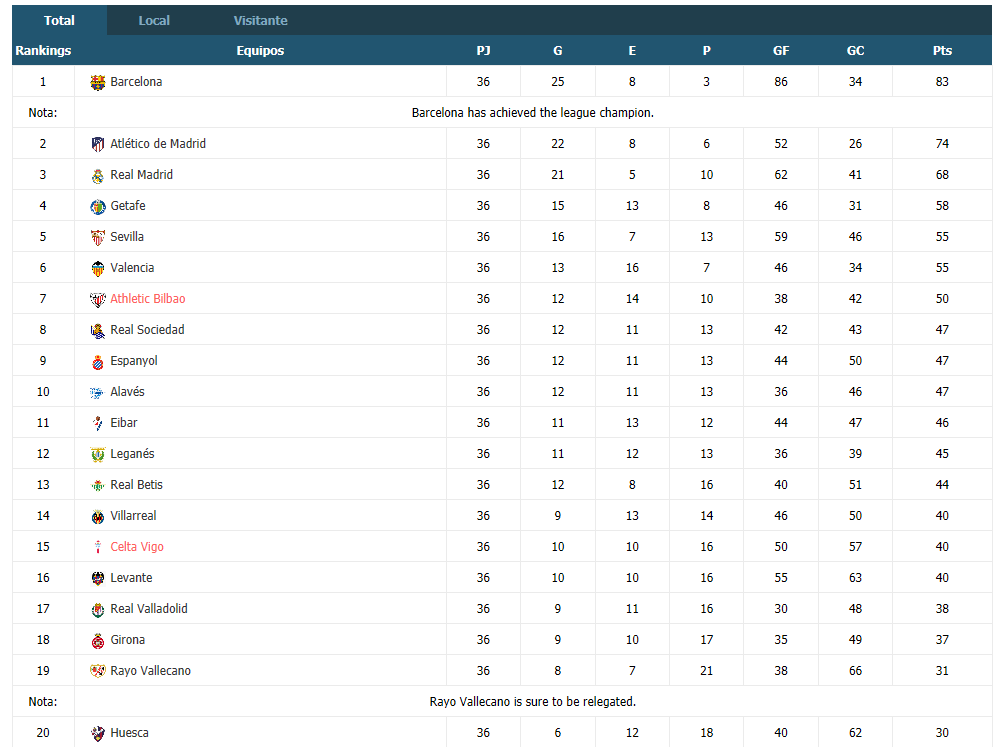This screenshot has width=1001, height=747.
Task: Click the GF column header
Action: click(781, 50)
